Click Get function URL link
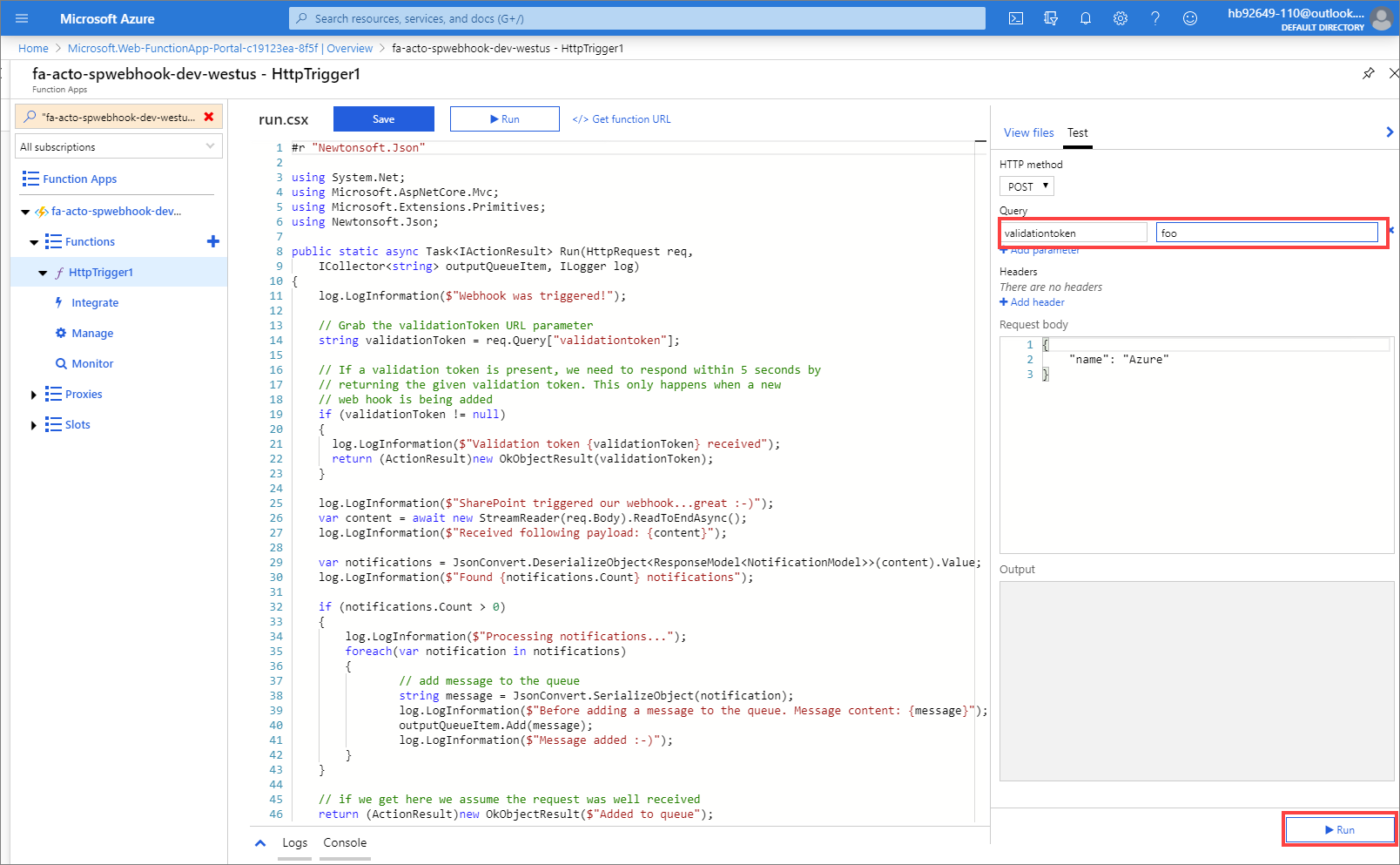 [x=622, y=119]
